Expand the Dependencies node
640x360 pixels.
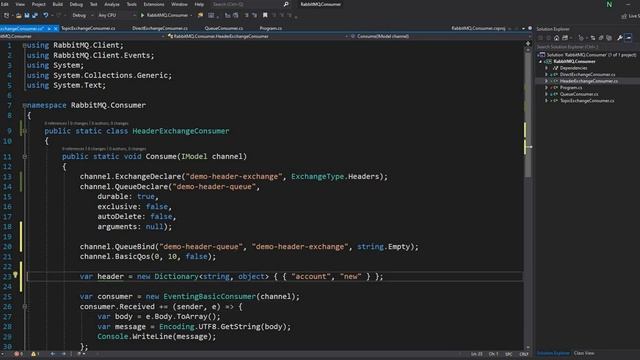(x=547, y=68)
